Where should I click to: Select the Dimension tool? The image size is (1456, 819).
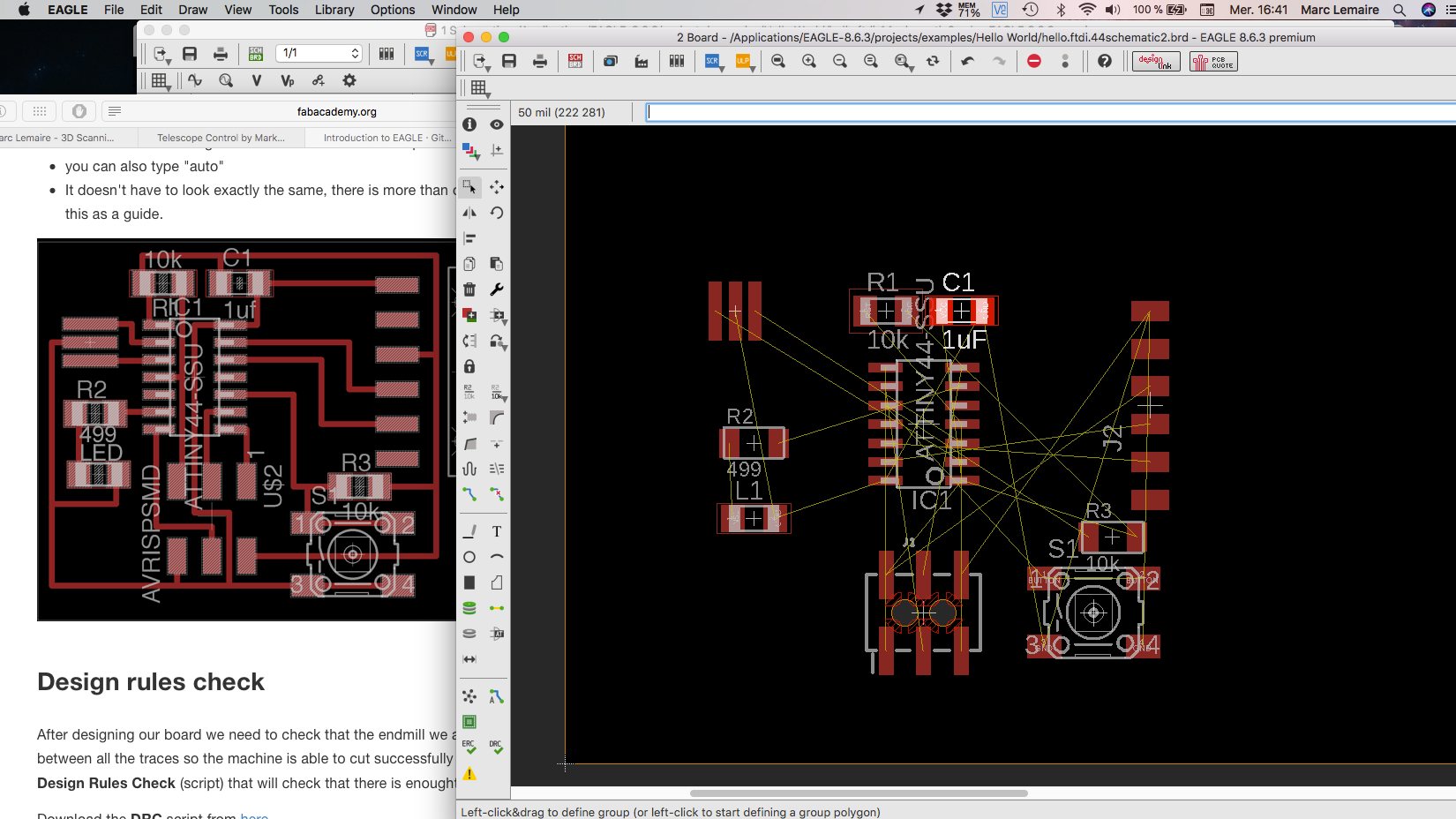(469, 659)
